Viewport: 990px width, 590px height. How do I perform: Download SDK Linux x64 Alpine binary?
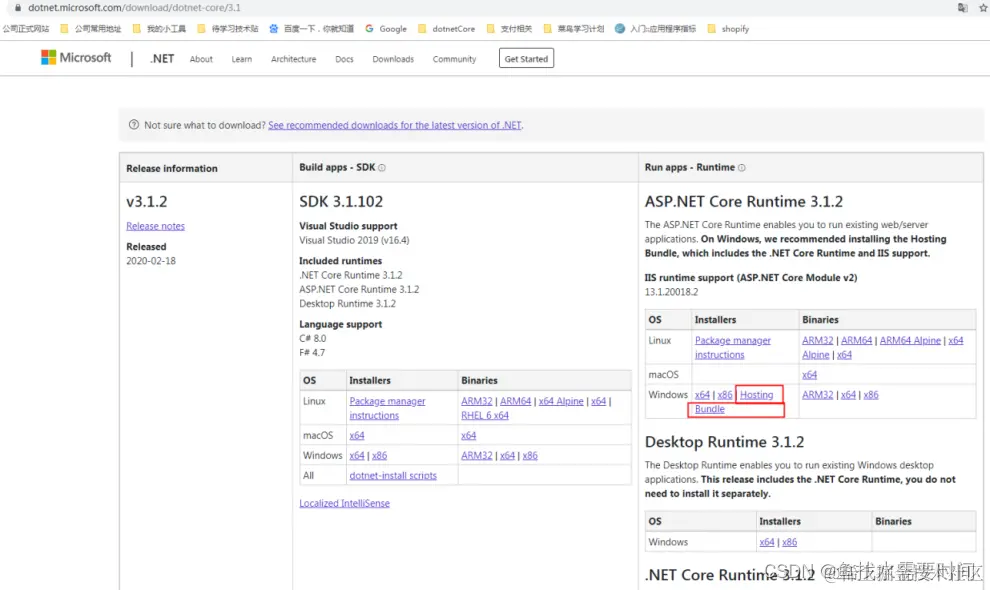coord(561,401)
